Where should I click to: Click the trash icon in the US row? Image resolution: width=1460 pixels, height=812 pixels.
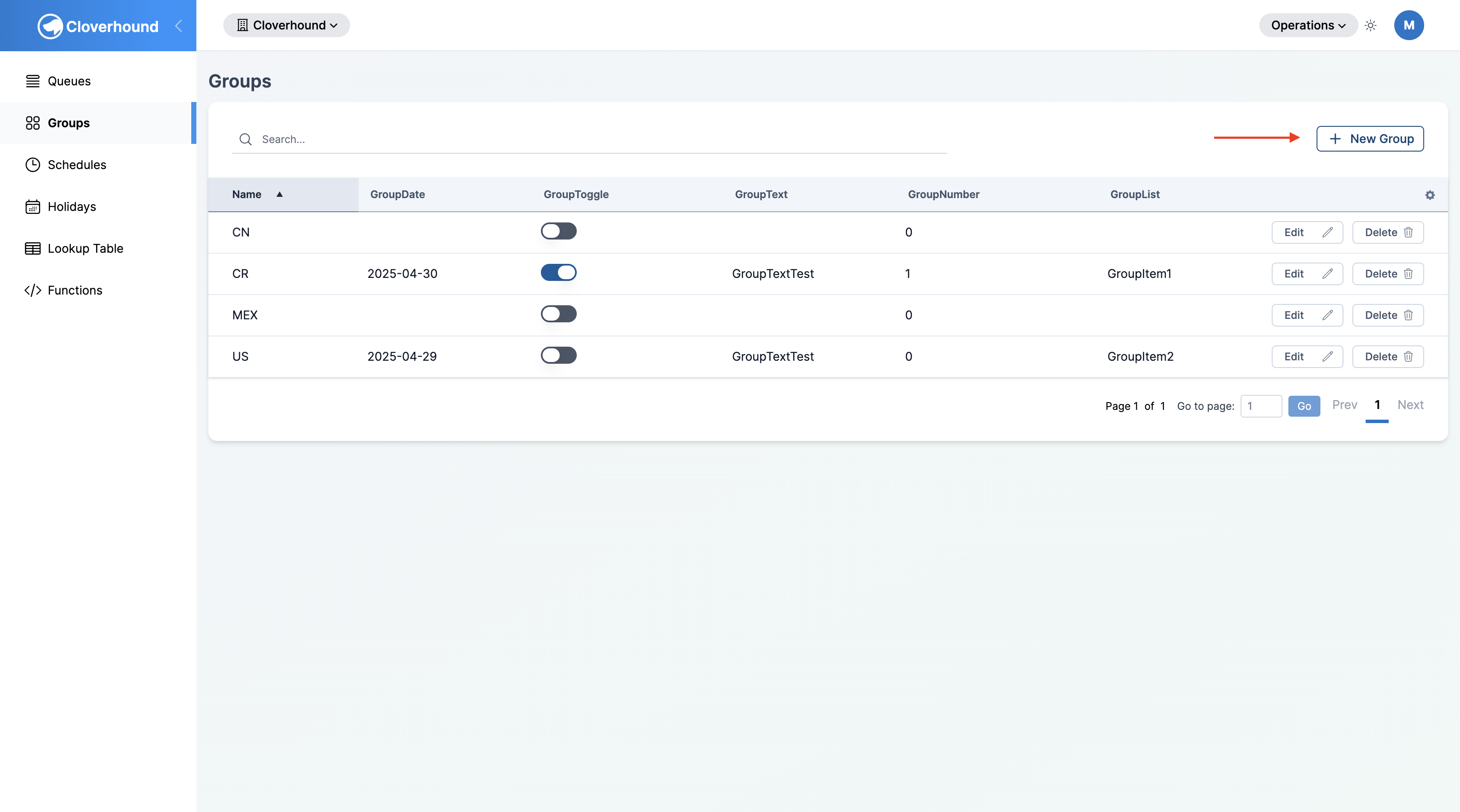[1408, 356]
